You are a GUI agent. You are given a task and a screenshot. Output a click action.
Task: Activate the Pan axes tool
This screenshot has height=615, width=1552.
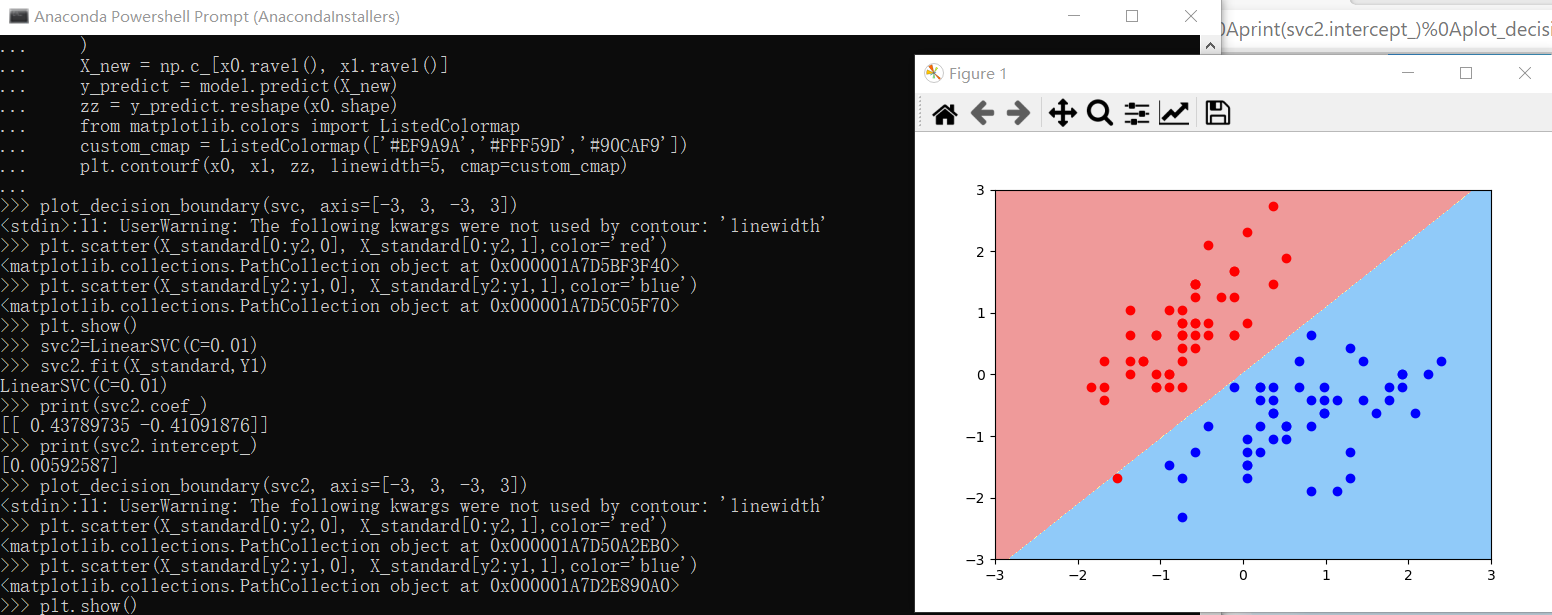[1062, 114]
